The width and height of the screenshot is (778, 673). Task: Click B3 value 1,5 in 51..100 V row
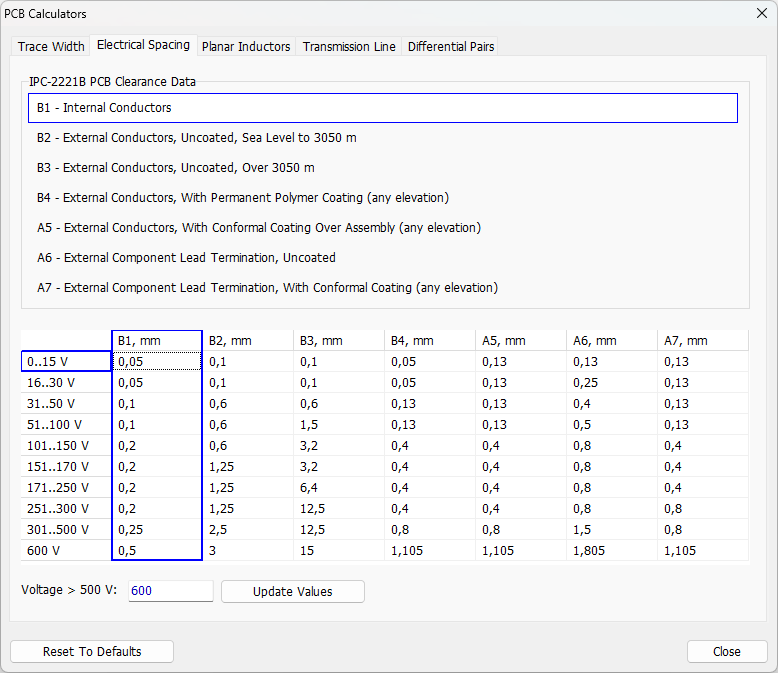tap(339, 424)
